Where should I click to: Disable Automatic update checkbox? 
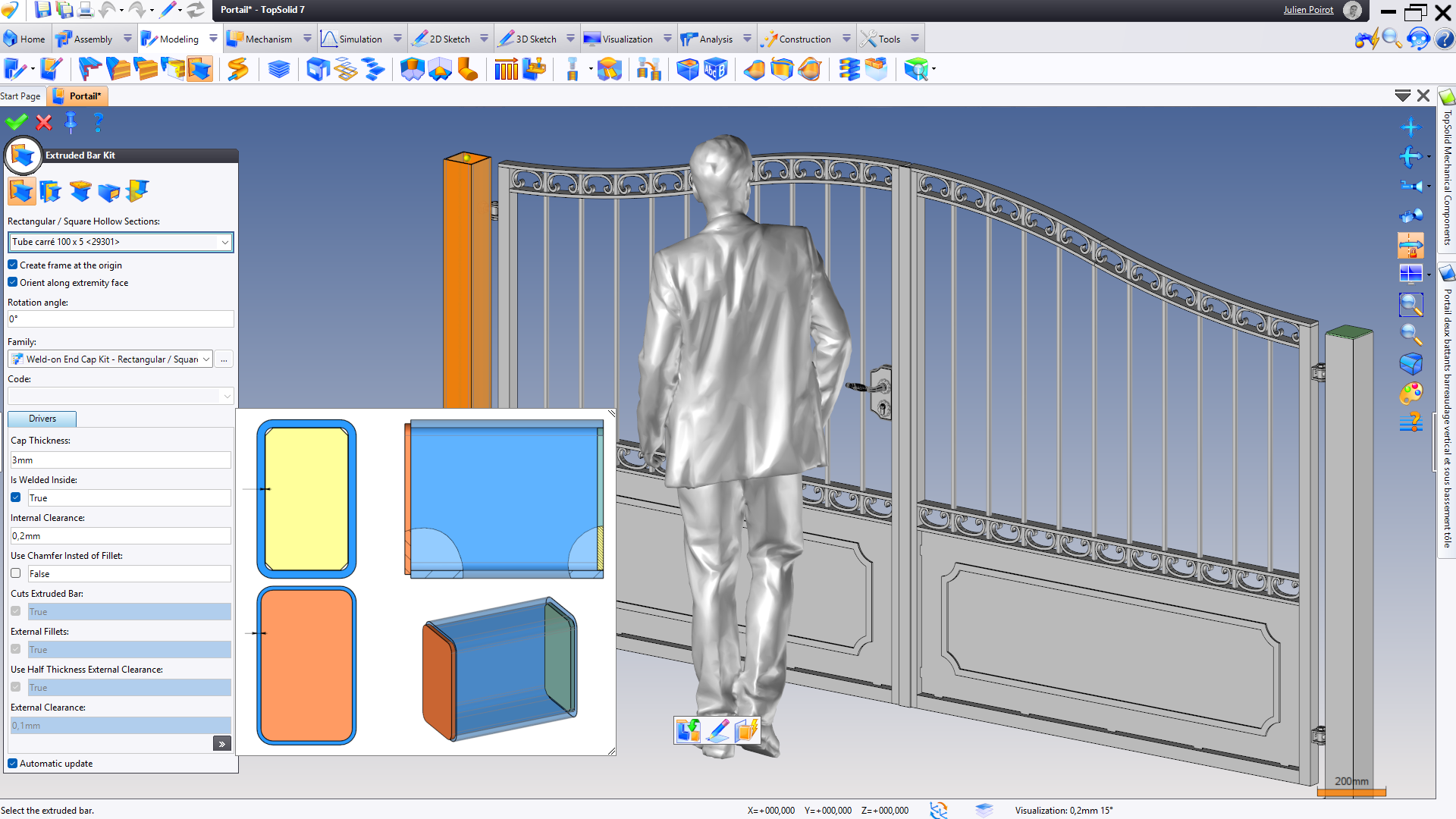click(x=13, y=763)
